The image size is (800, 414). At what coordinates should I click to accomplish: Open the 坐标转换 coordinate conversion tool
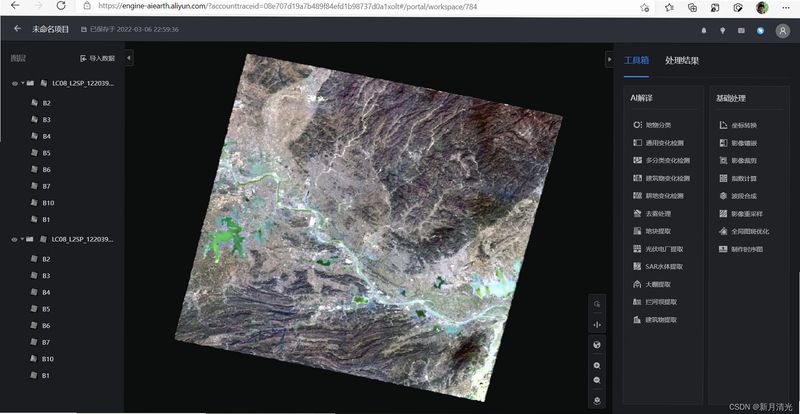pyautogui.click(x=738, y=125)
